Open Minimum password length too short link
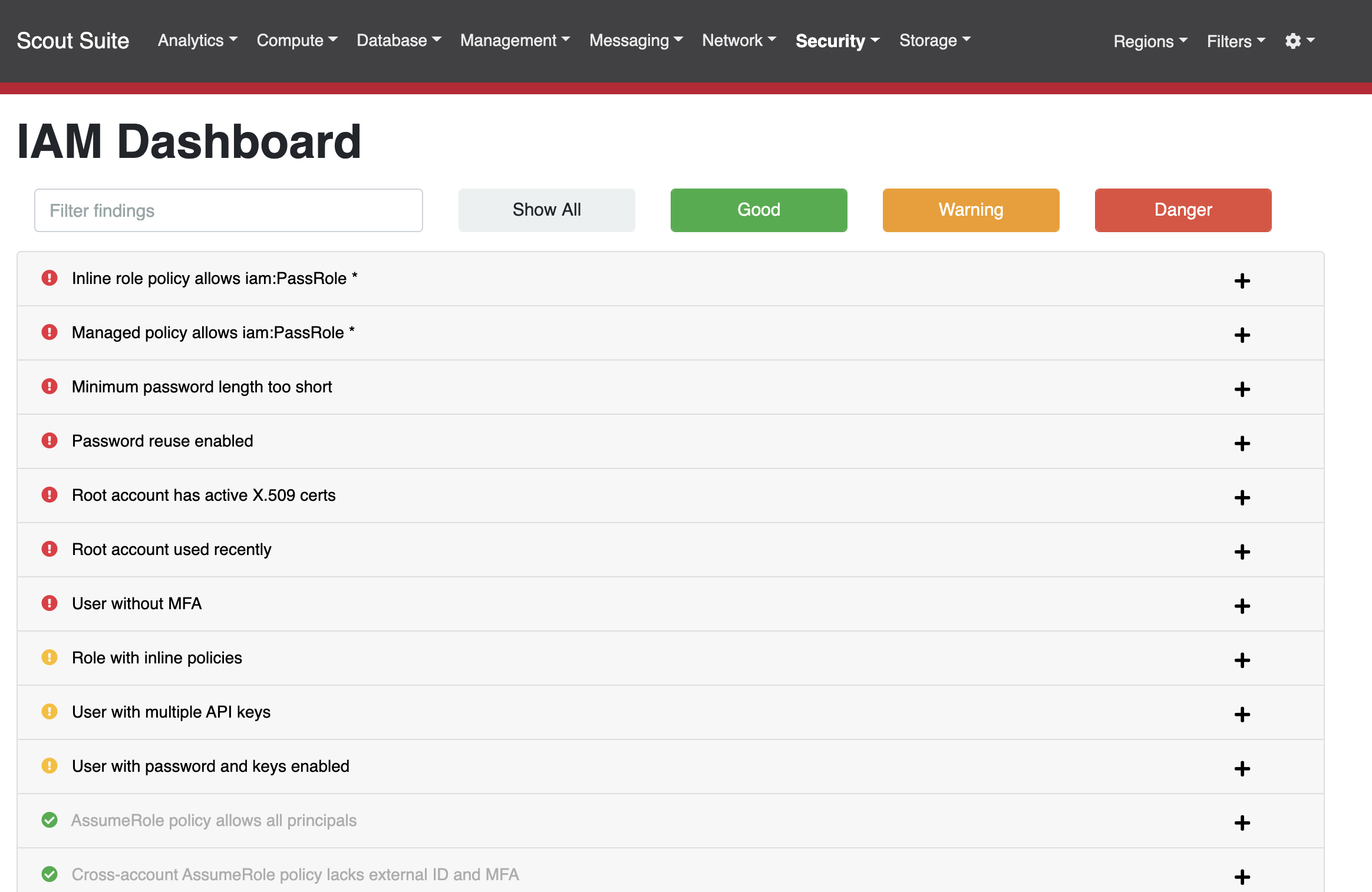 pos(202,386)
